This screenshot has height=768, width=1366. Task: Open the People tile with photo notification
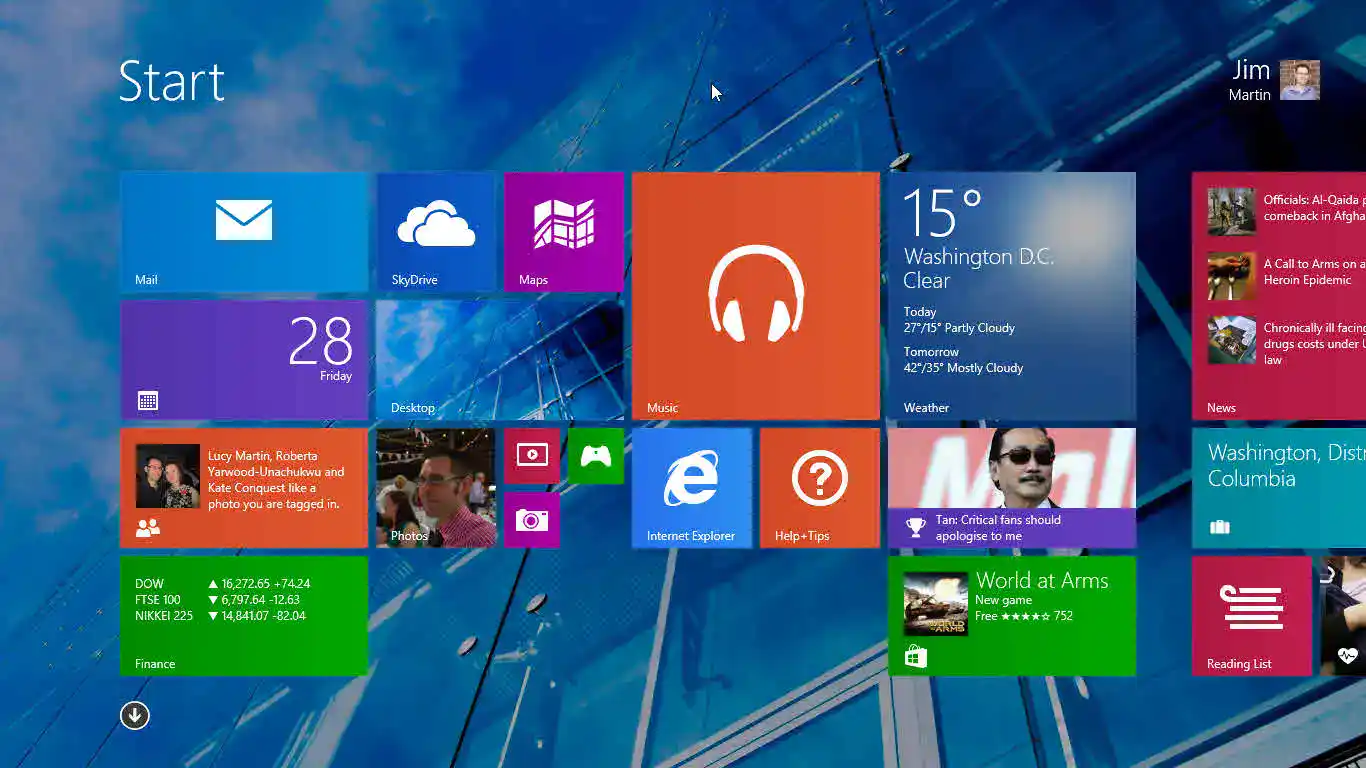tap(244, 488)
